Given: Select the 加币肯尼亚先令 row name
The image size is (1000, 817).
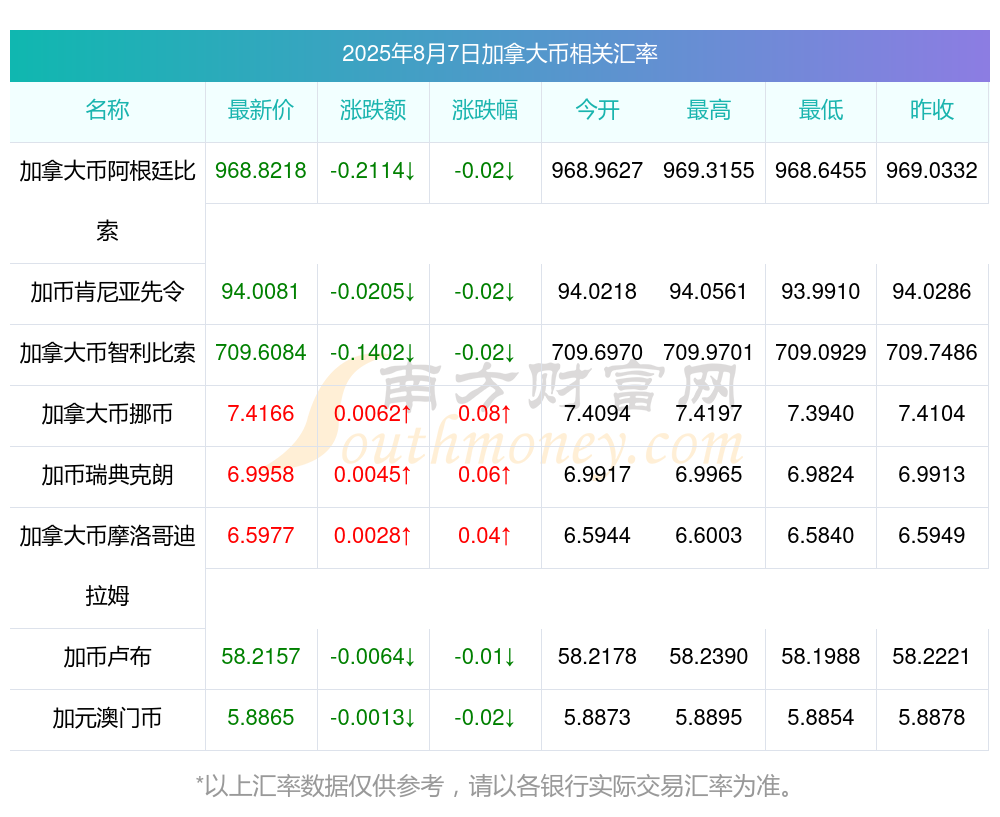Looking at the screenshot, I should point(107,292).
